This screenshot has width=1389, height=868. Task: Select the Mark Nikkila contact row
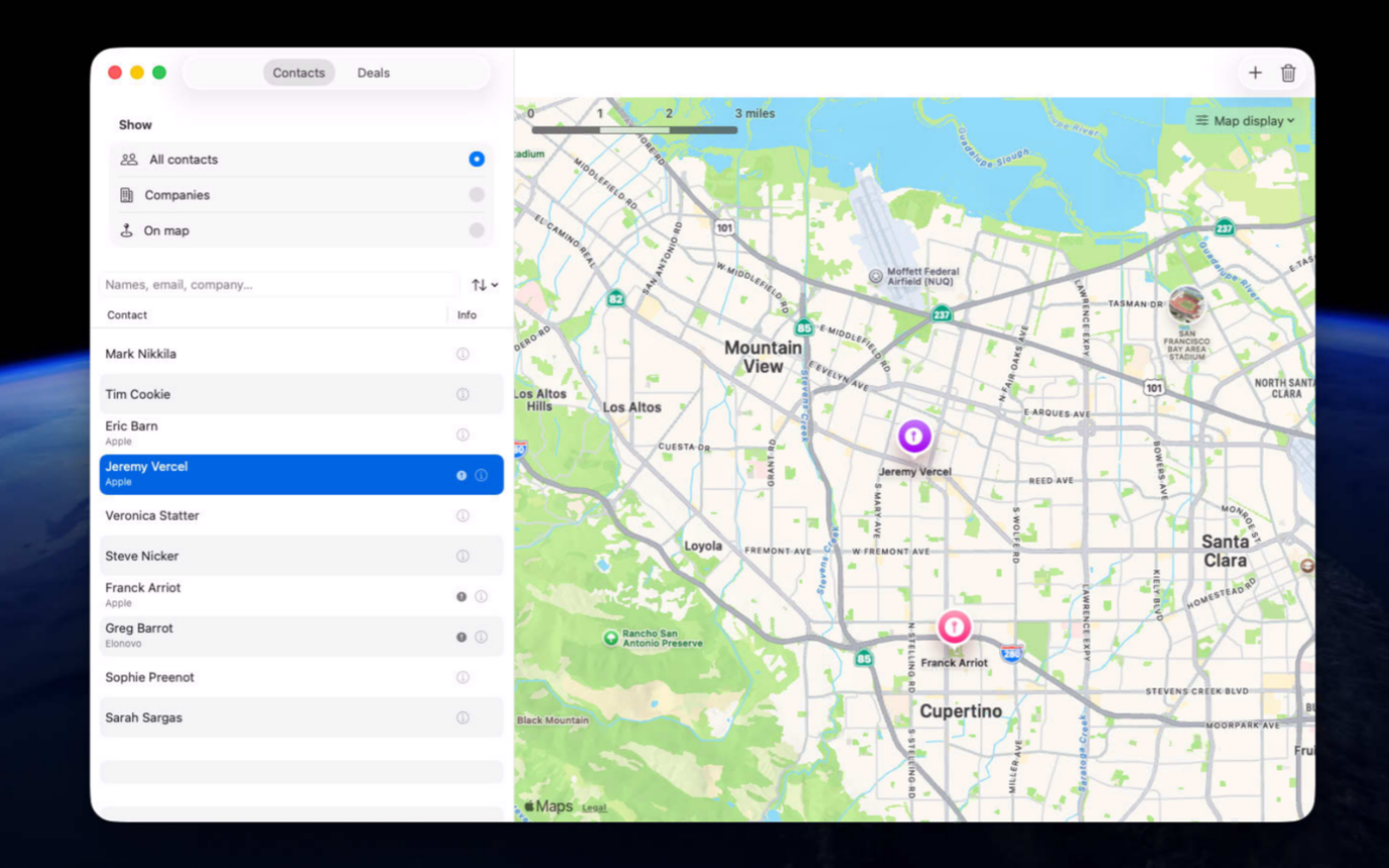coord(302,354)
